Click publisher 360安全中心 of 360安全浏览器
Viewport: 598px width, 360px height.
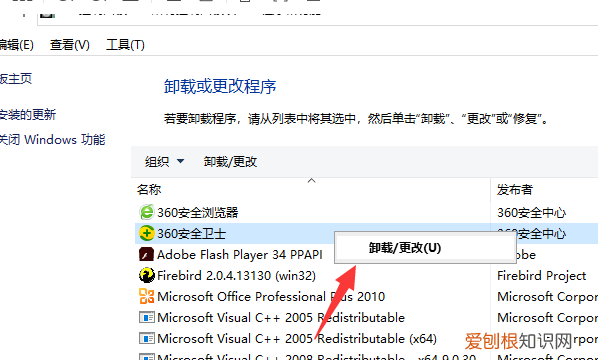coord(531,212)
